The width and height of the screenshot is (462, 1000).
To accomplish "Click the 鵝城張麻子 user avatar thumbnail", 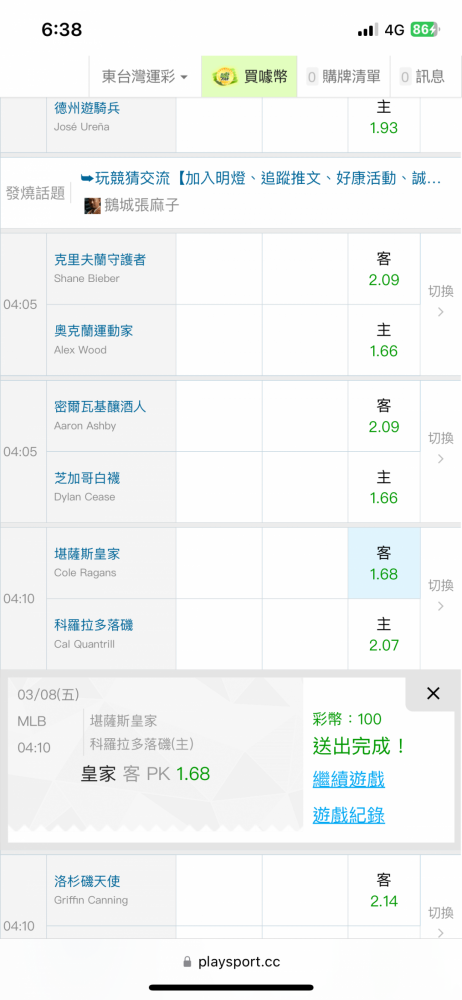I will click(93, 205).
